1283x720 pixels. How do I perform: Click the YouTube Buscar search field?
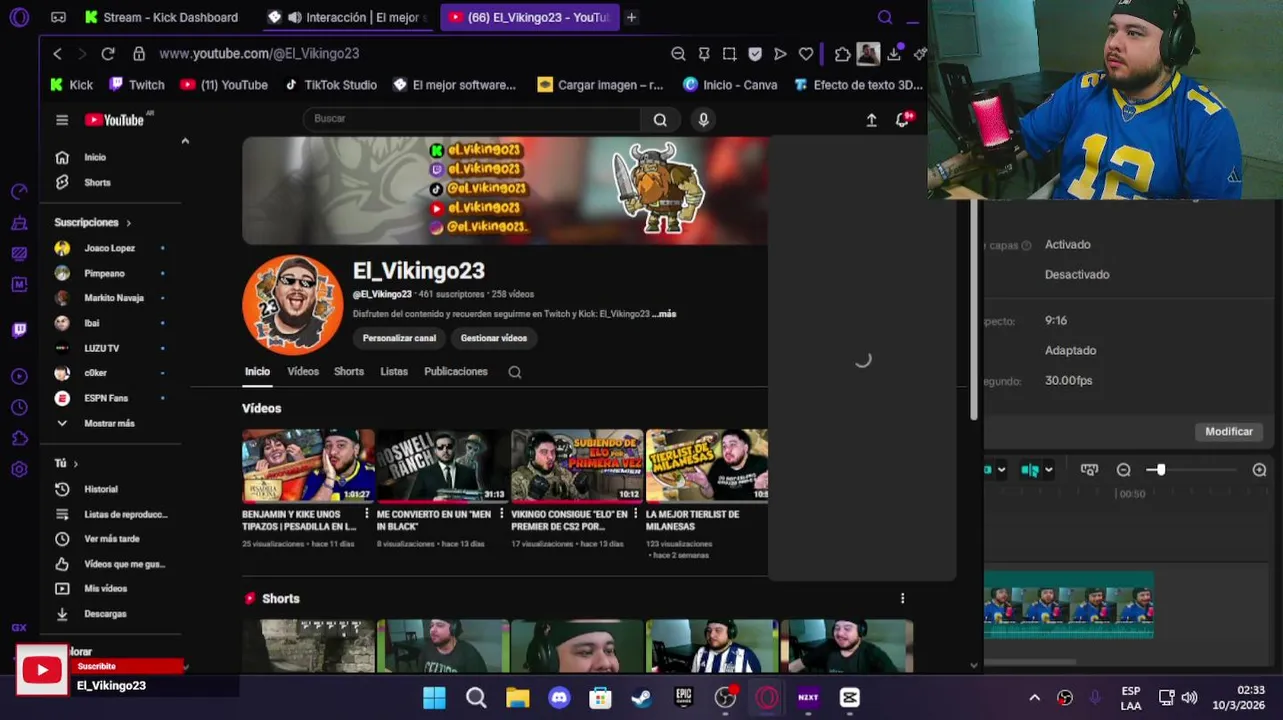coord(472,119)
